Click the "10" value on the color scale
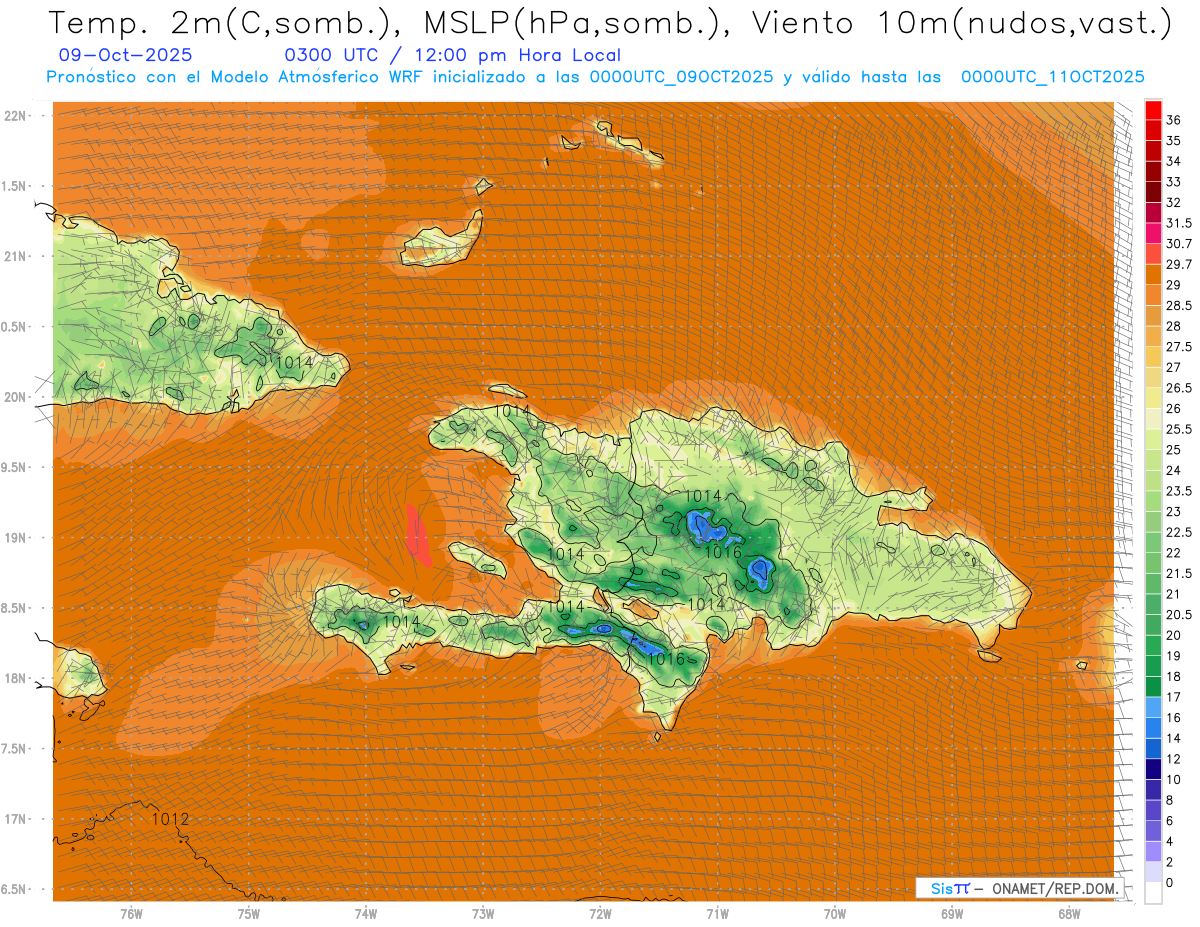Screen dimensions: 1200x927 pos(1173,779)
